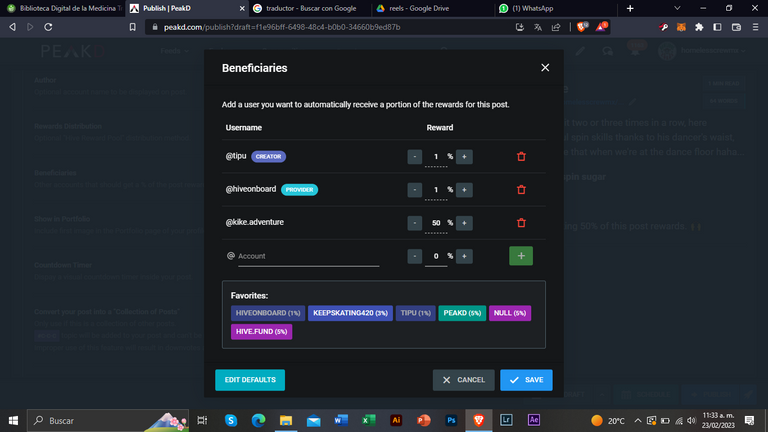Delete the @hiveonboard beneficiary row

click(x=521, y=190)
